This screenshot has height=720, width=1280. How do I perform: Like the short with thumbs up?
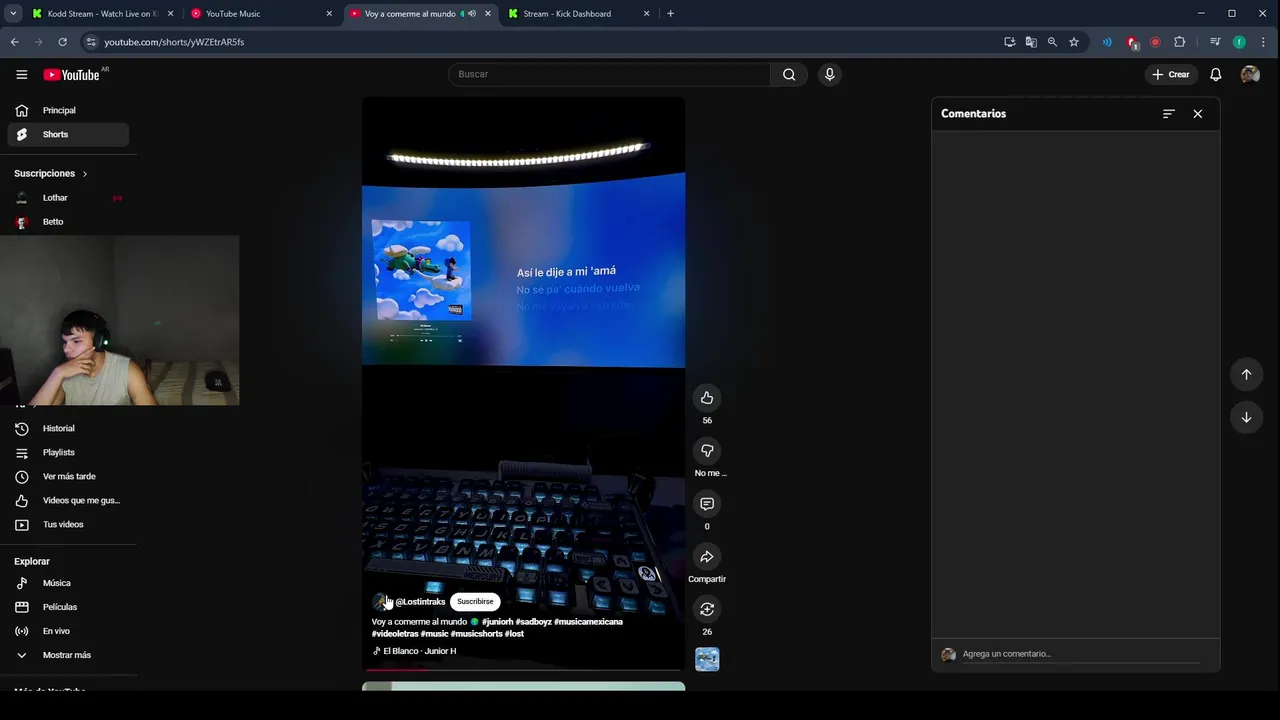707,398
